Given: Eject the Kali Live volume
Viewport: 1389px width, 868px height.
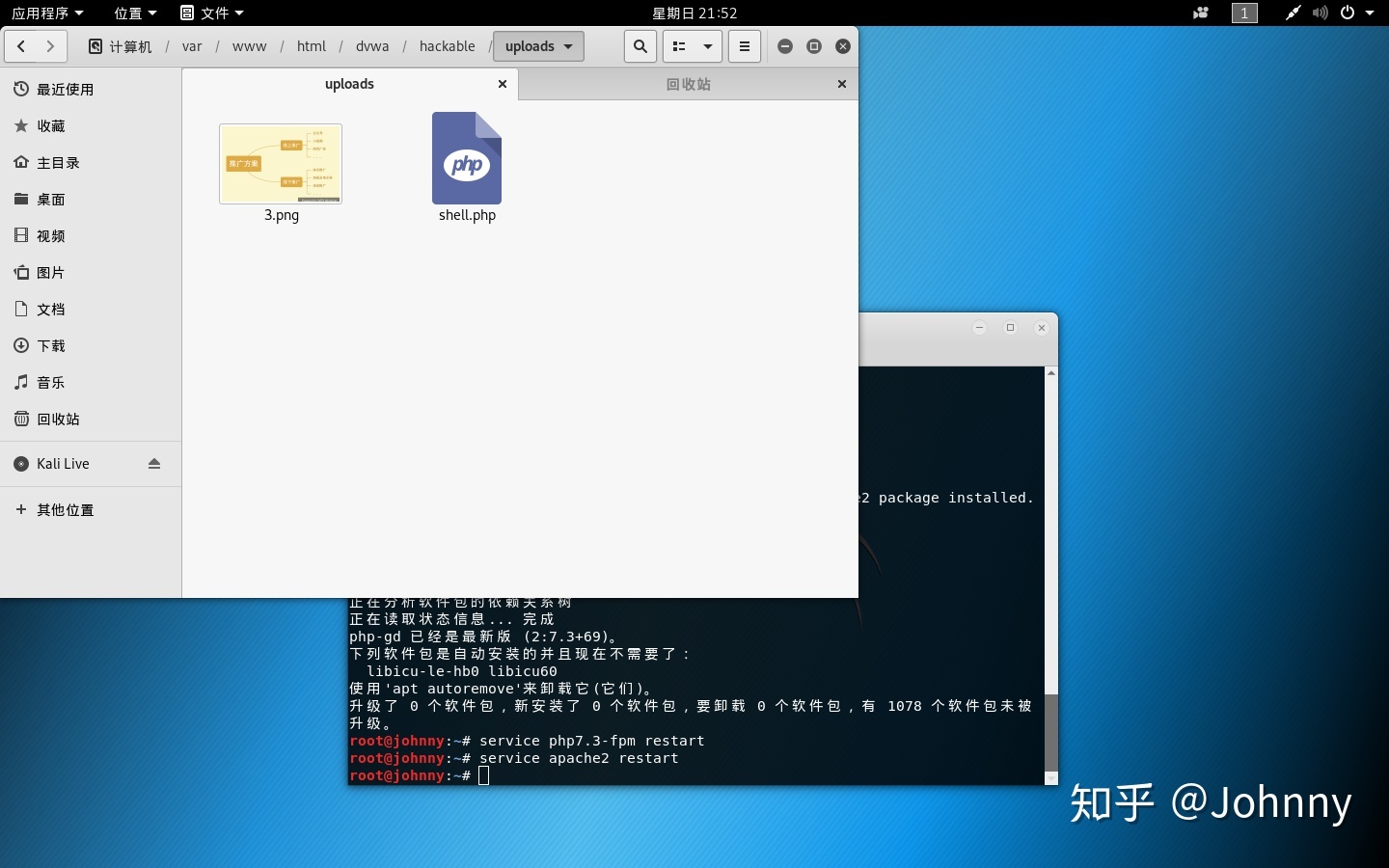Looking at the screenshot, I should tap(154, 464).
